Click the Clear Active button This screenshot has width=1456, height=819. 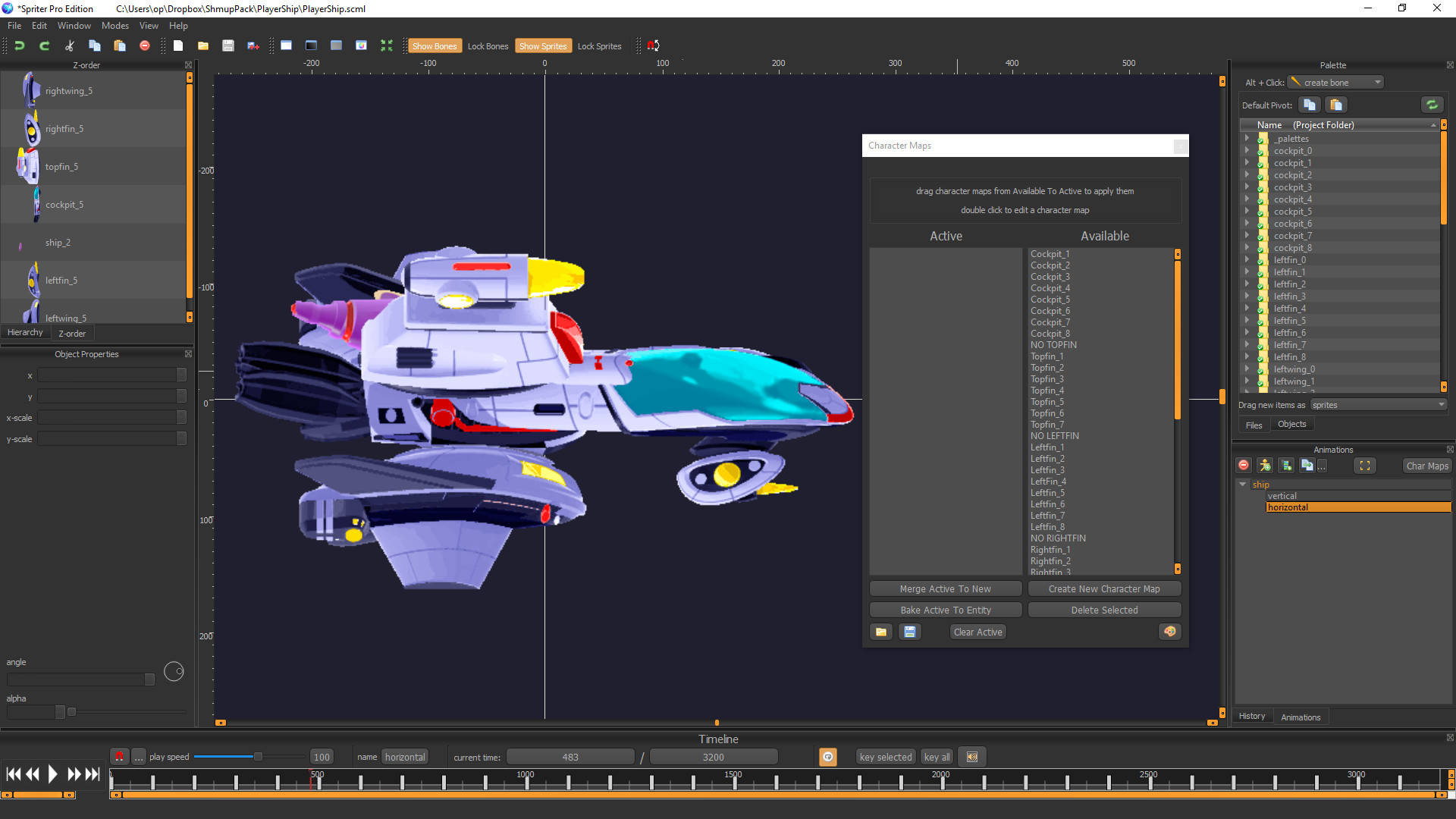tap(977, 631)
